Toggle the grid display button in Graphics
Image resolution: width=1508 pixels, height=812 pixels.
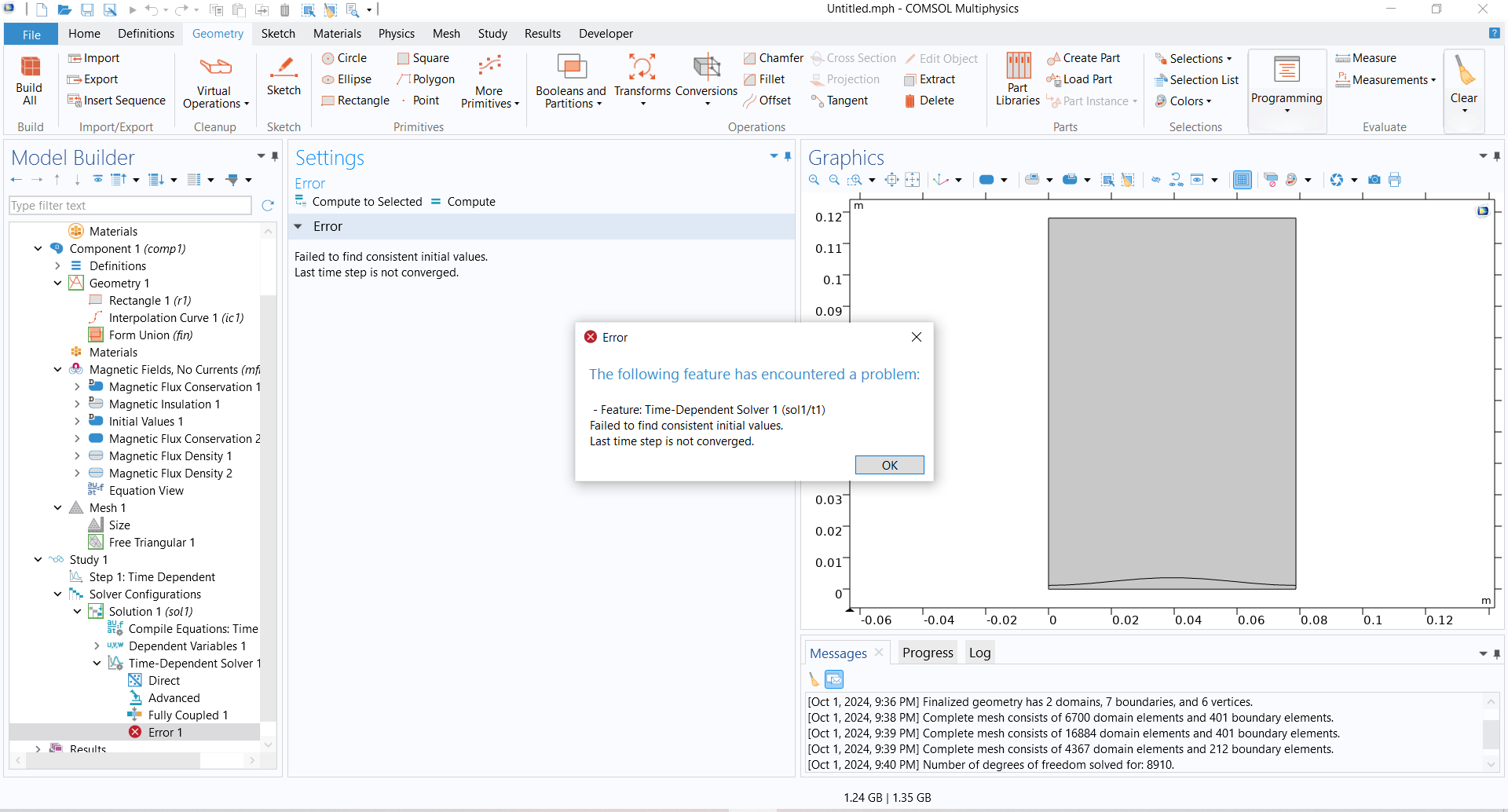coord(1242,180)
